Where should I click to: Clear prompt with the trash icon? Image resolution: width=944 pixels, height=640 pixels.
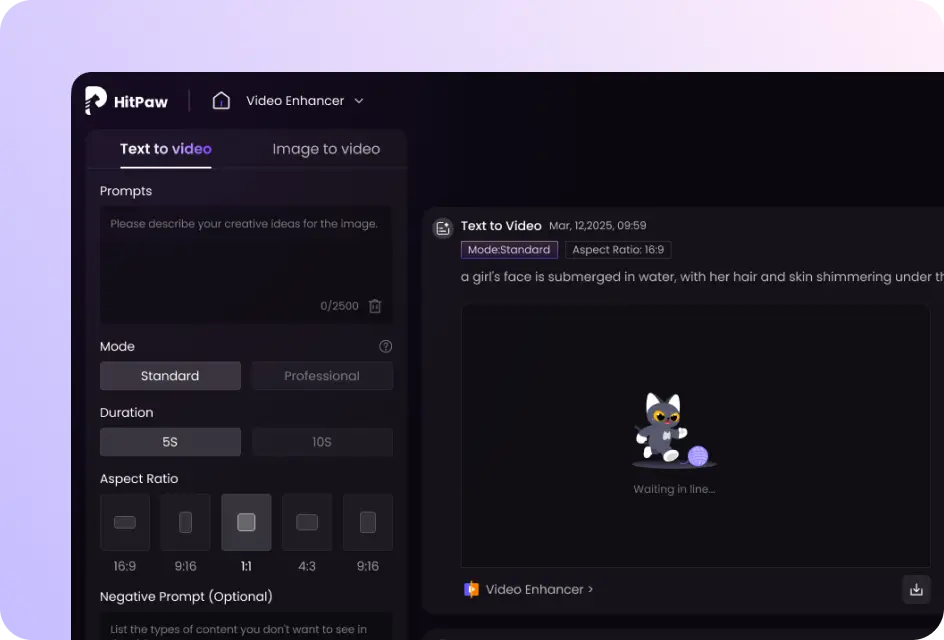[375, 306]
